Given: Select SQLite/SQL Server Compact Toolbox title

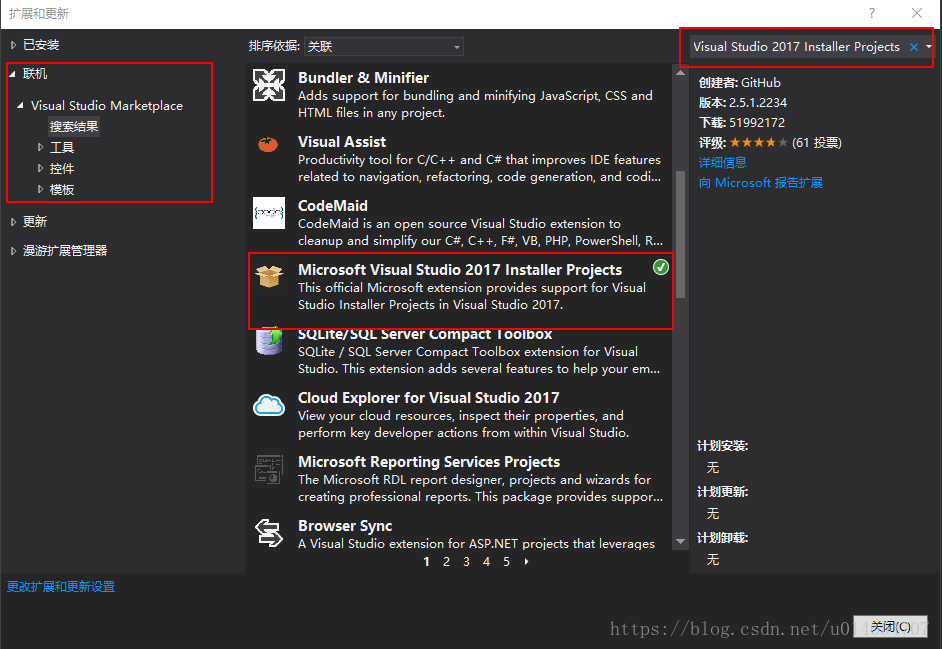Looking at the screenshot, I should point(425,334).
